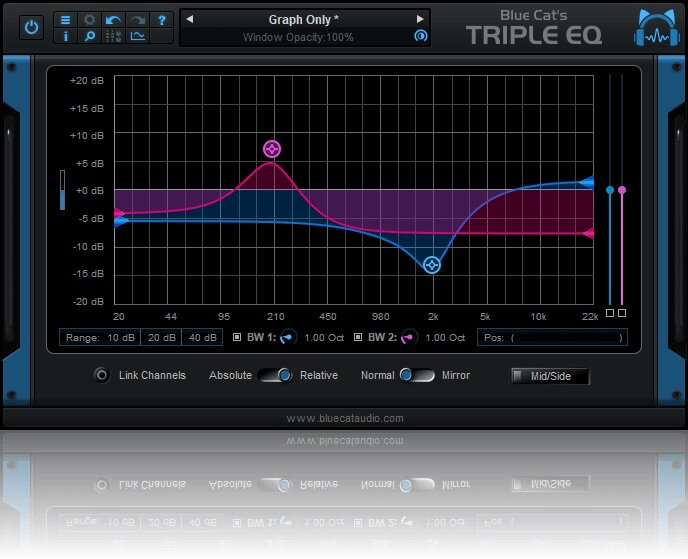Flip the Absolute/Relative switch
Image resolution: width=688 pixels, height=559 pixels.
pyautogui.click(x=275, y=375)
